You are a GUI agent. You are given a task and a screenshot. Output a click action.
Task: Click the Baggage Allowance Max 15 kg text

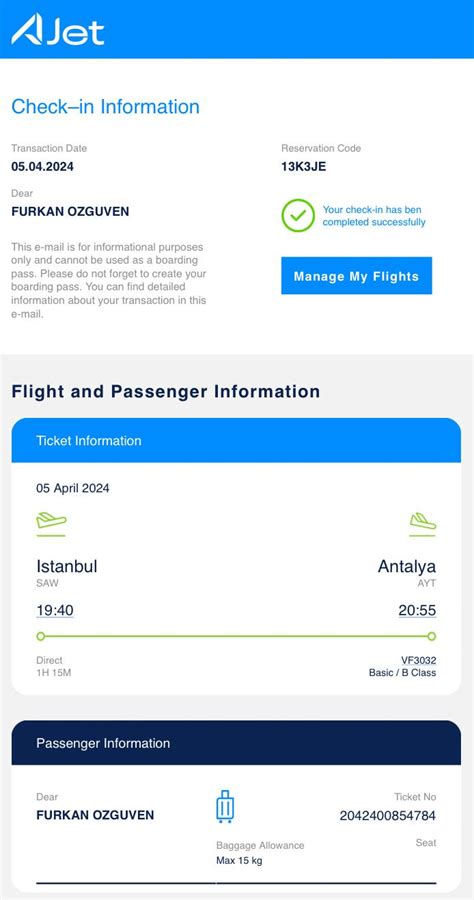[x=260, y=853]
